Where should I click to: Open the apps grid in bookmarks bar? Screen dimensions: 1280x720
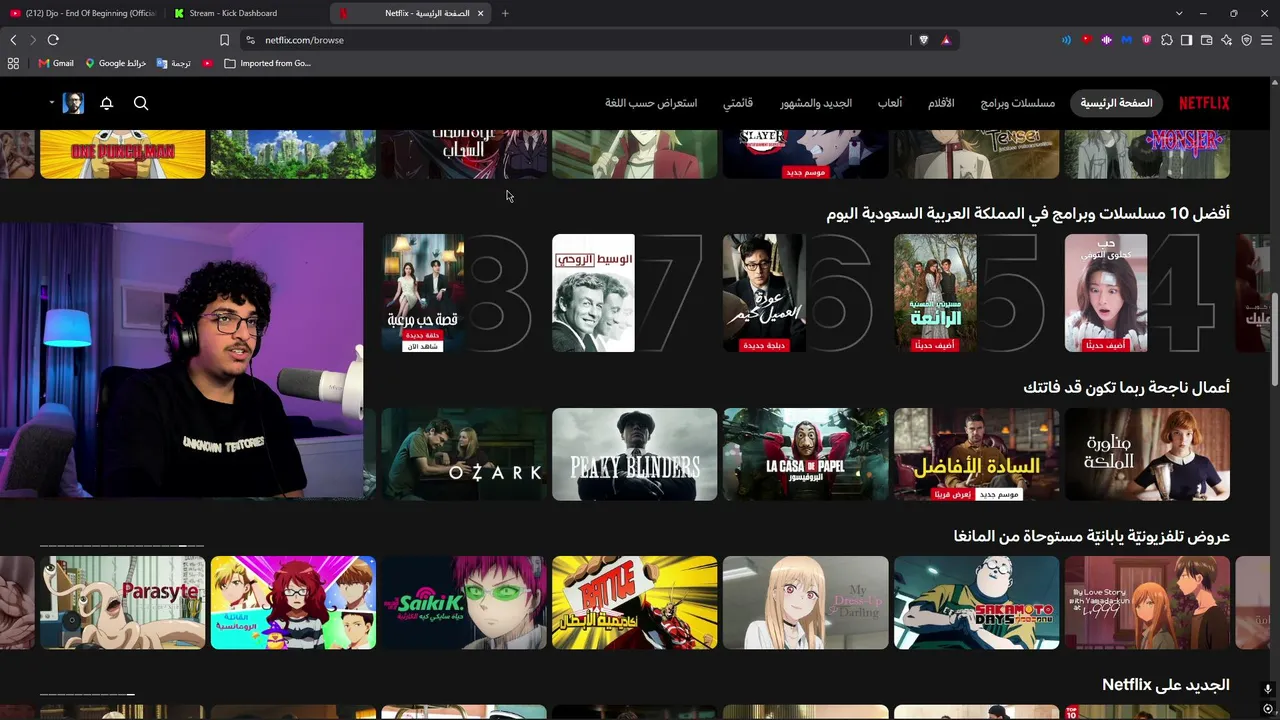pos(13,63)
